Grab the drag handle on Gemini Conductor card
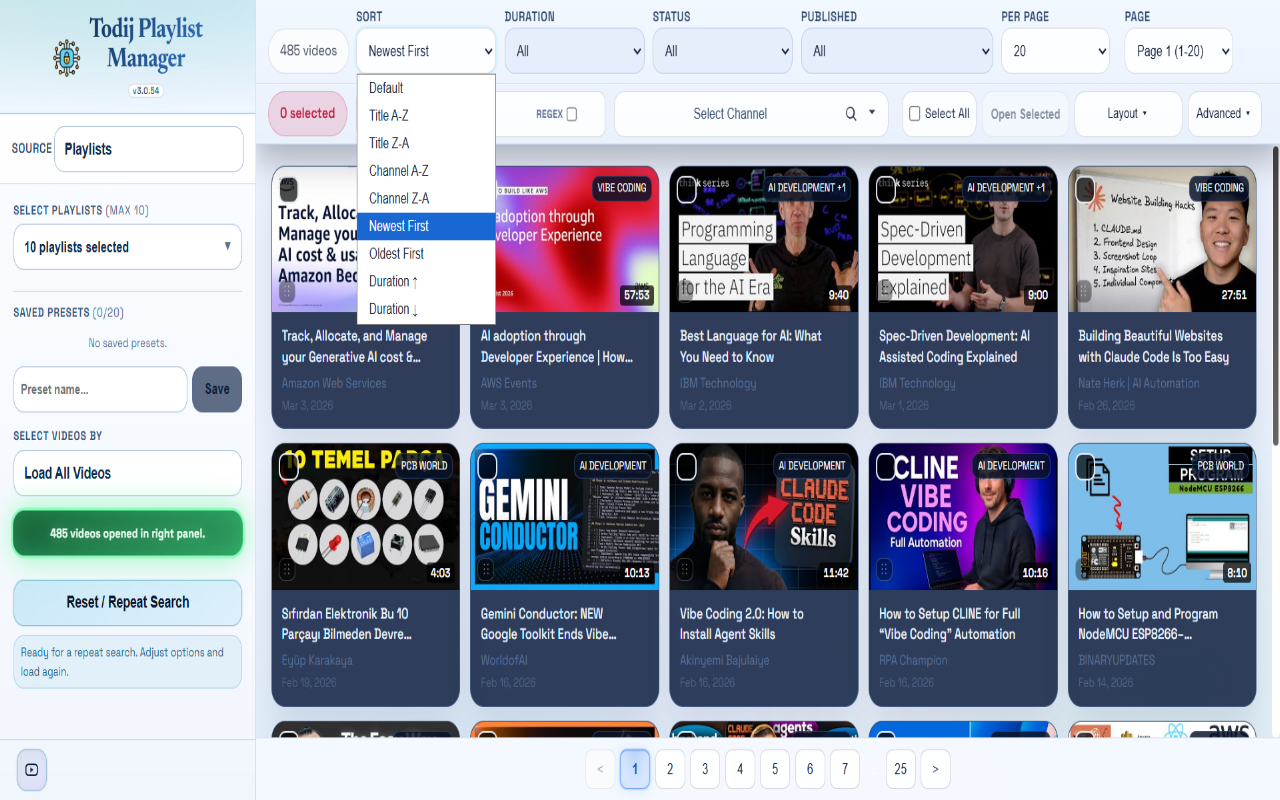This screenshot has height=800, width=1280. tap(486, 570)
